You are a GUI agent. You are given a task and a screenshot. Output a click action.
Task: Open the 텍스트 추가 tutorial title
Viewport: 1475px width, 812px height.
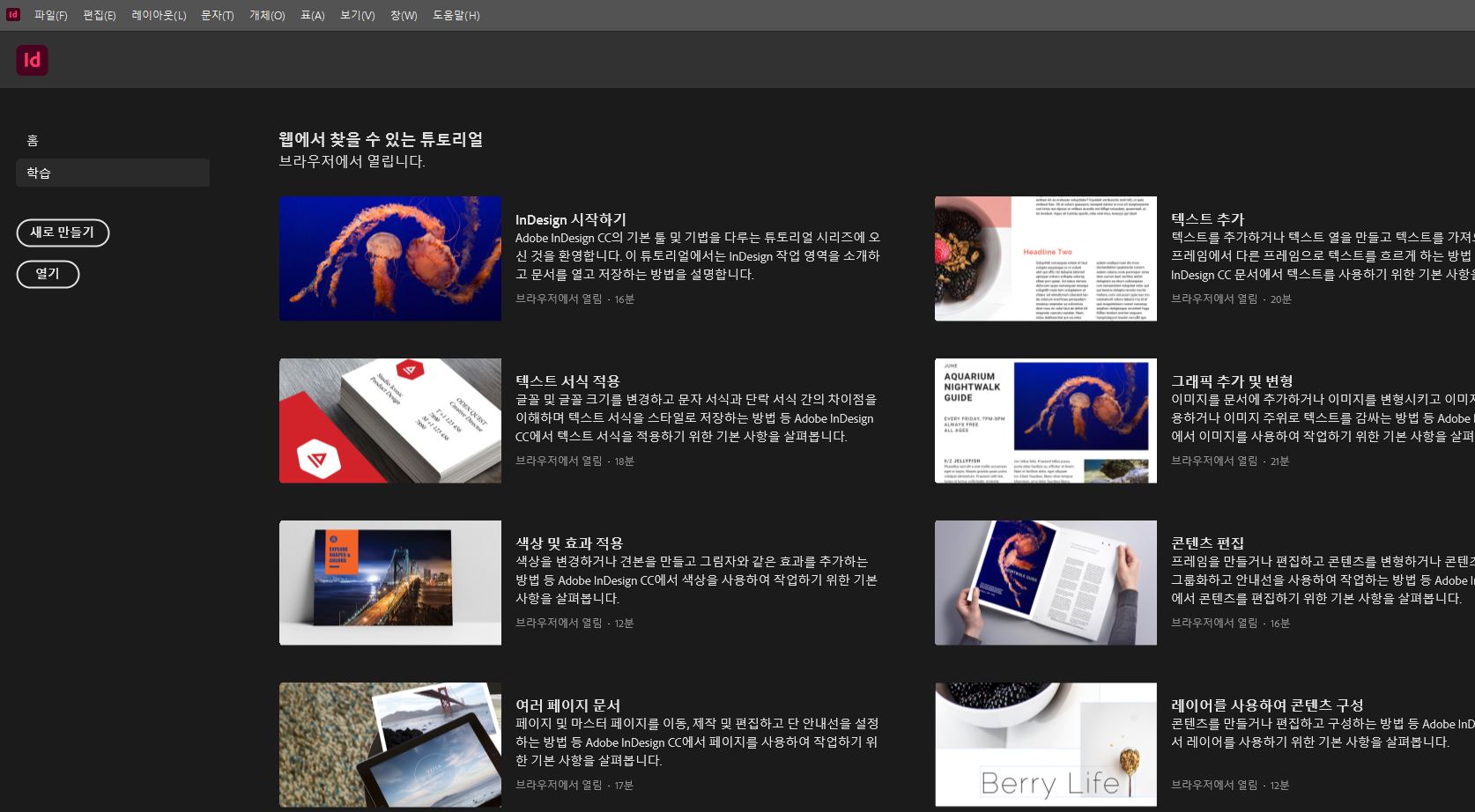(x=1207, y=219)
